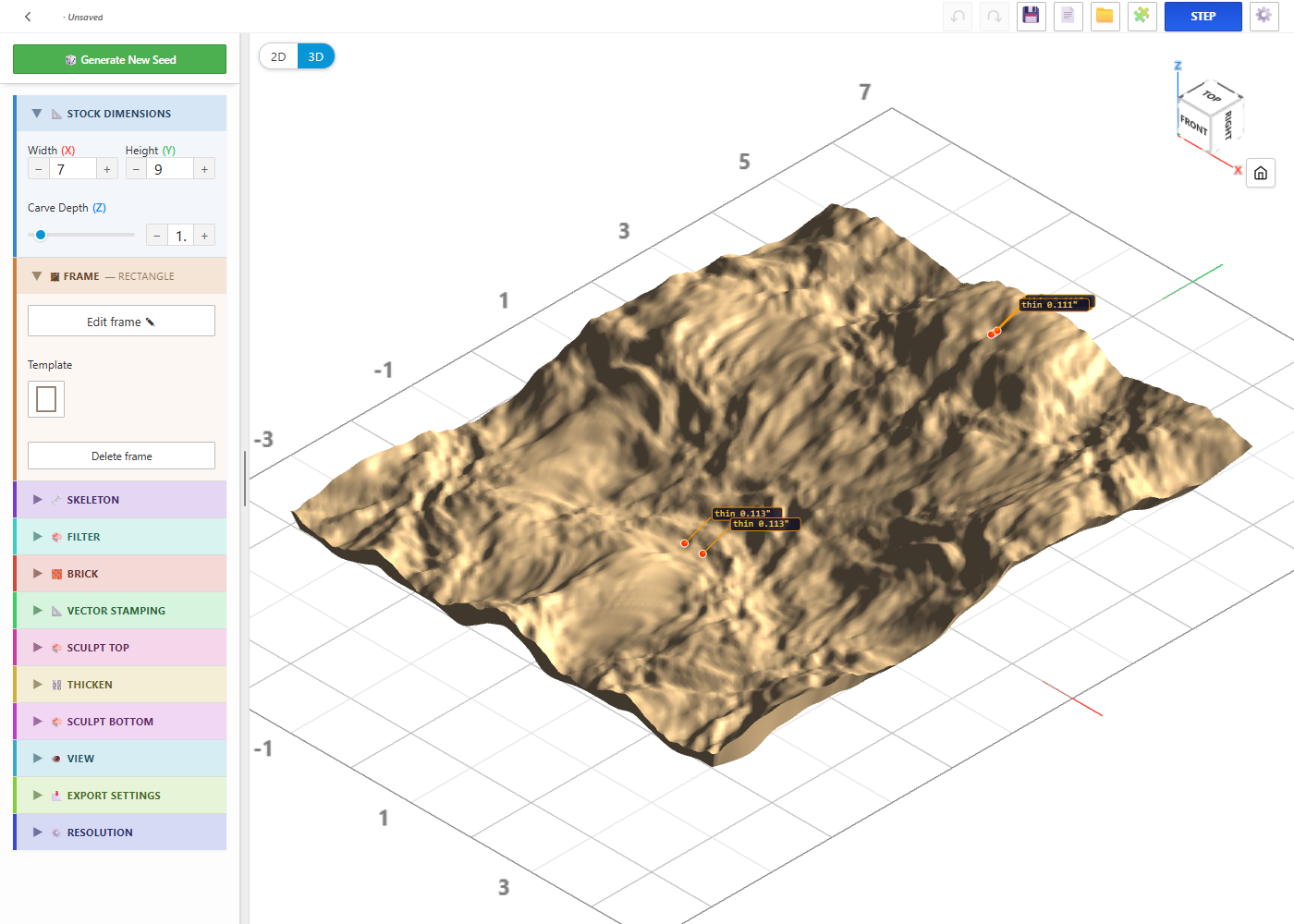Click the green puzzle piece icon
This screenshot has width=1294, height=924.
click(x=1142, y=17)
